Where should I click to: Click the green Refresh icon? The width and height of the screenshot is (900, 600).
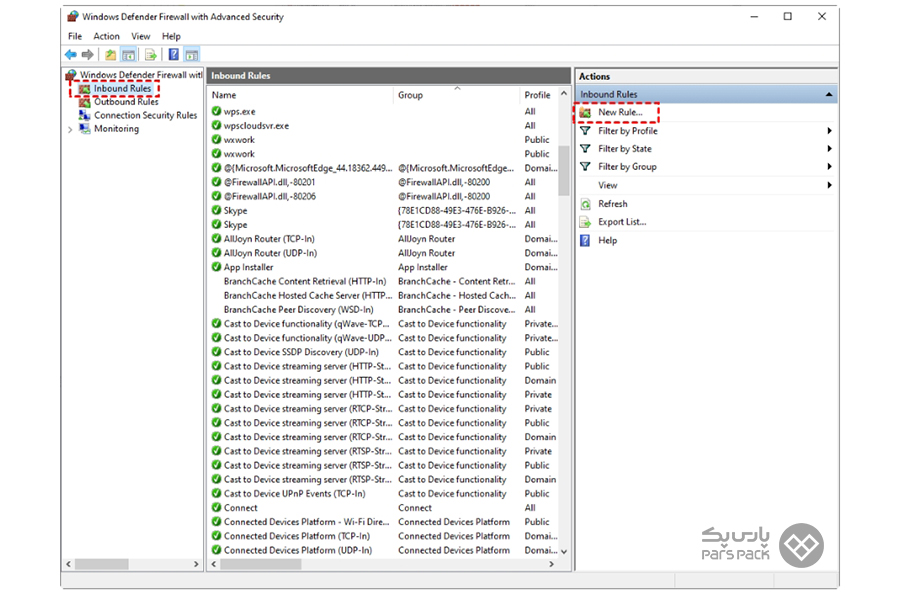coord(585,204)
